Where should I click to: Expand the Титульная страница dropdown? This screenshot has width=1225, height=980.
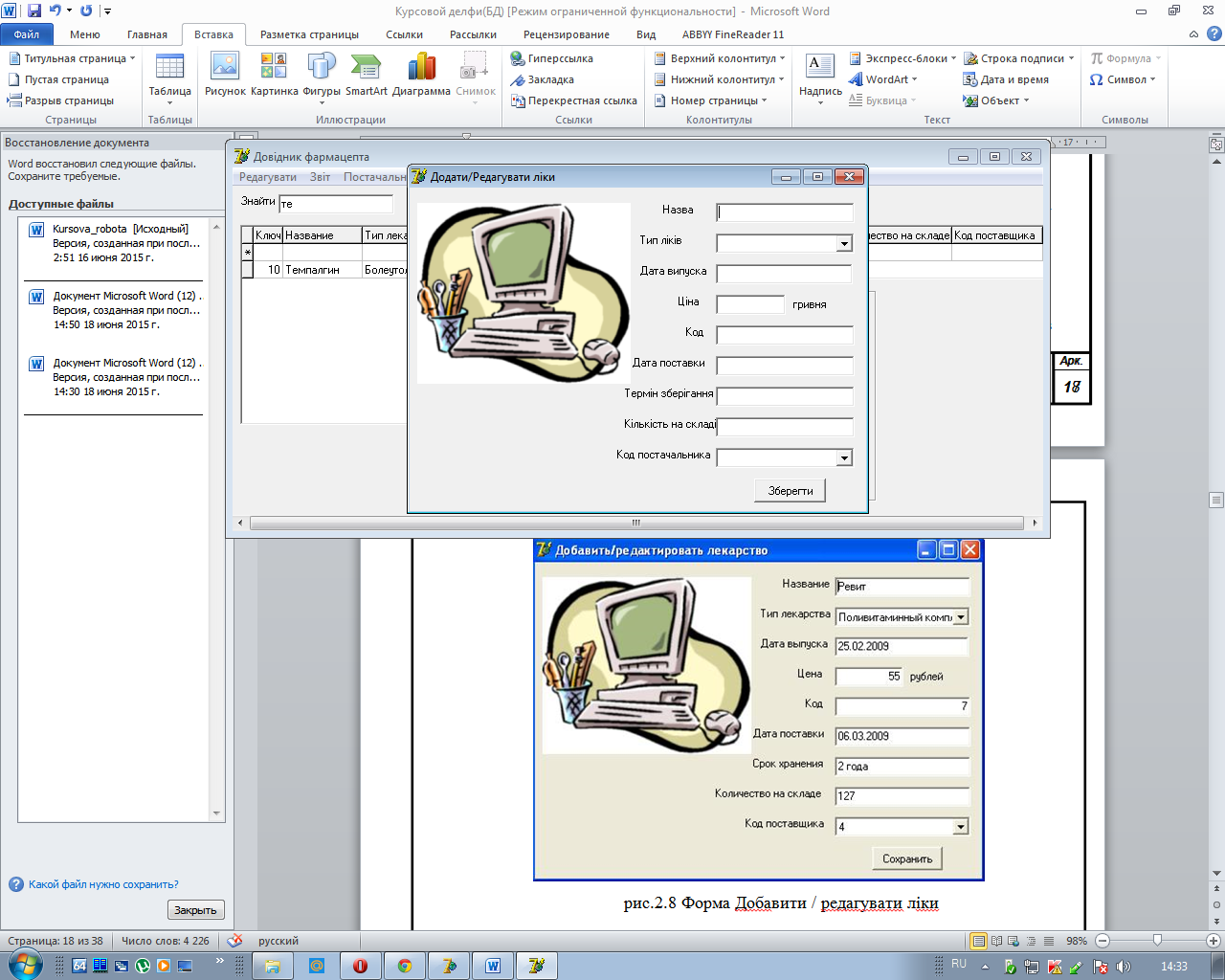coord(132,58)
